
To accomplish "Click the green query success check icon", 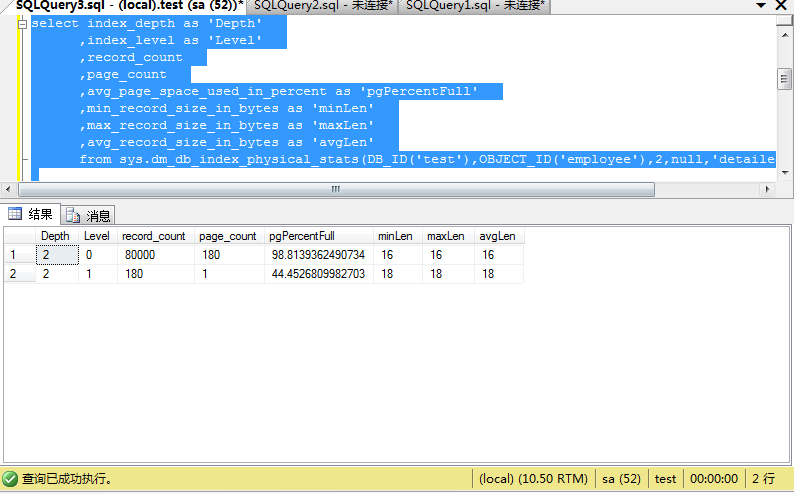I will point(10,478).
